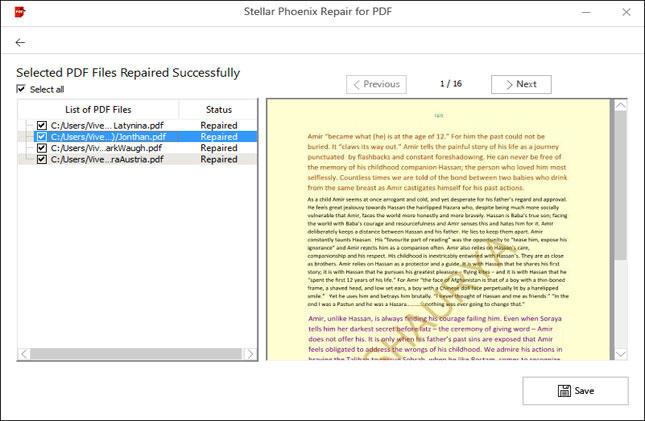This screenshot has width=645, height=421.
Task: Click the back arrow icon
Action: [x=20, y=42]
